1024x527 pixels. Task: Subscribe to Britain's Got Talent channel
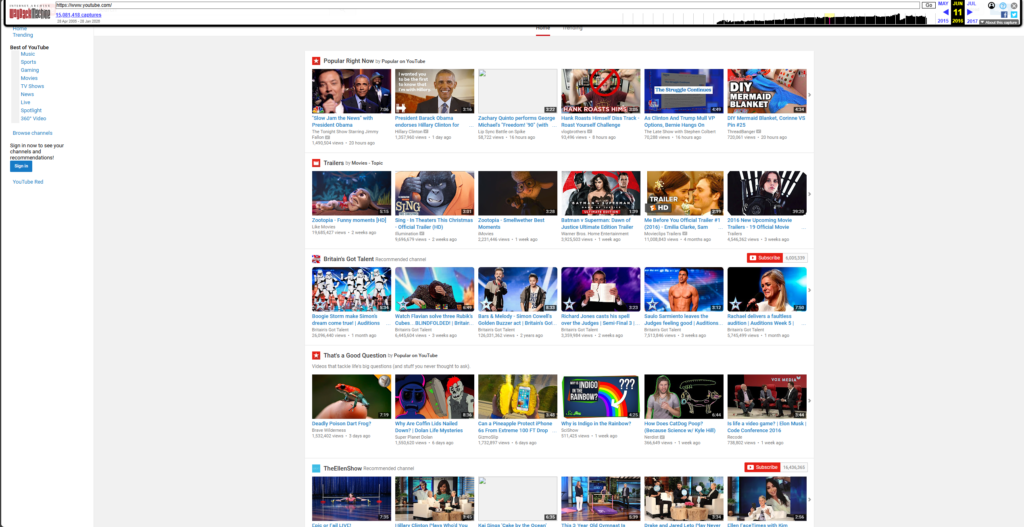coord(767,258)
